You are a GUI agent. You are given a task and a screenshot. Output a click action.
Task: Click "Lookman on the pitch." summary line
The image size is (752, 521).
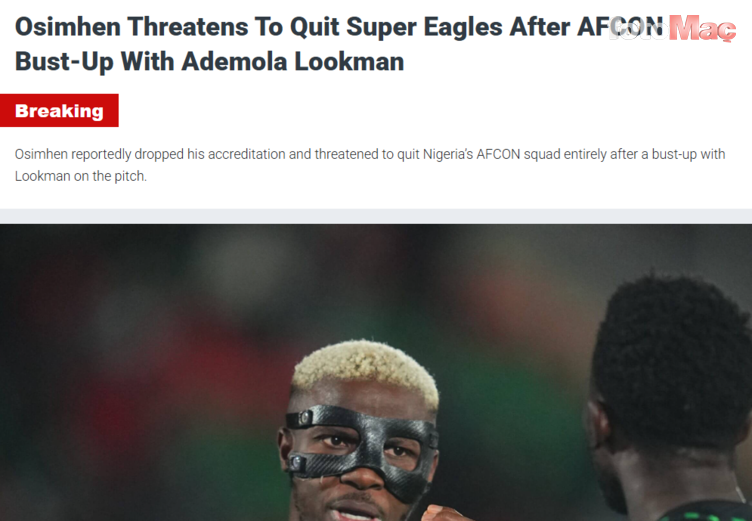tap(81, 176)
